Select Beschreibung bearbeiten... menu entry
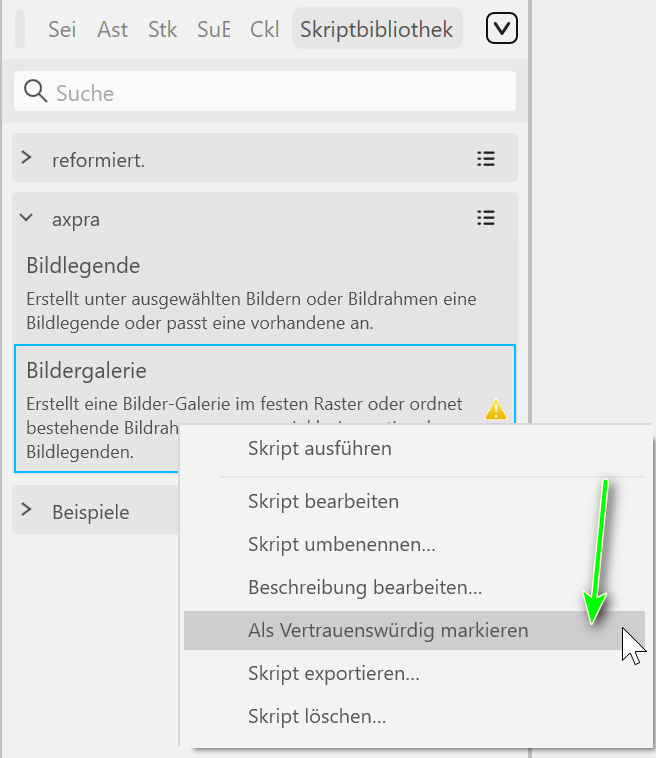 tap(414, 587)
